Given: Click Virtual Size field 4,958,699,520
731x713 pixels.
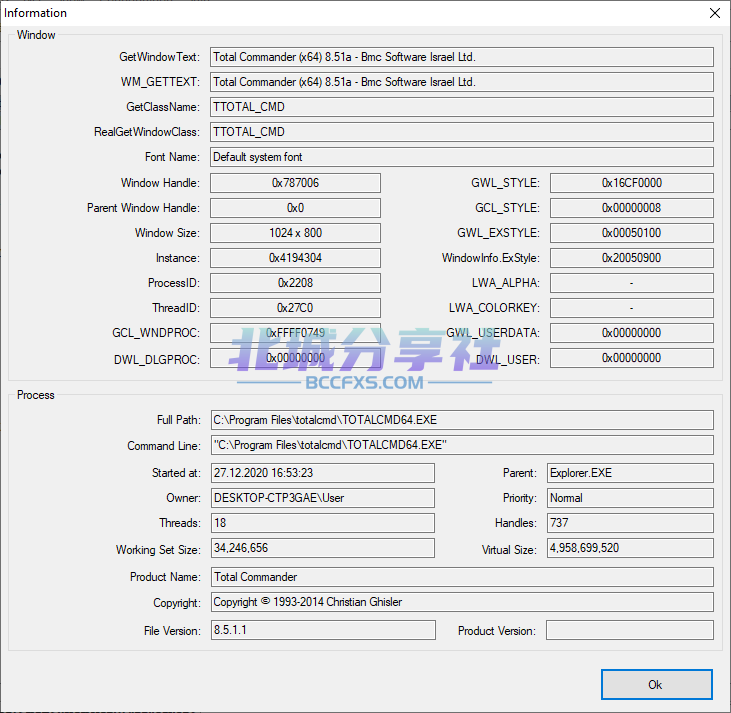Looking at the screenshot, I should tap(630, 548).
